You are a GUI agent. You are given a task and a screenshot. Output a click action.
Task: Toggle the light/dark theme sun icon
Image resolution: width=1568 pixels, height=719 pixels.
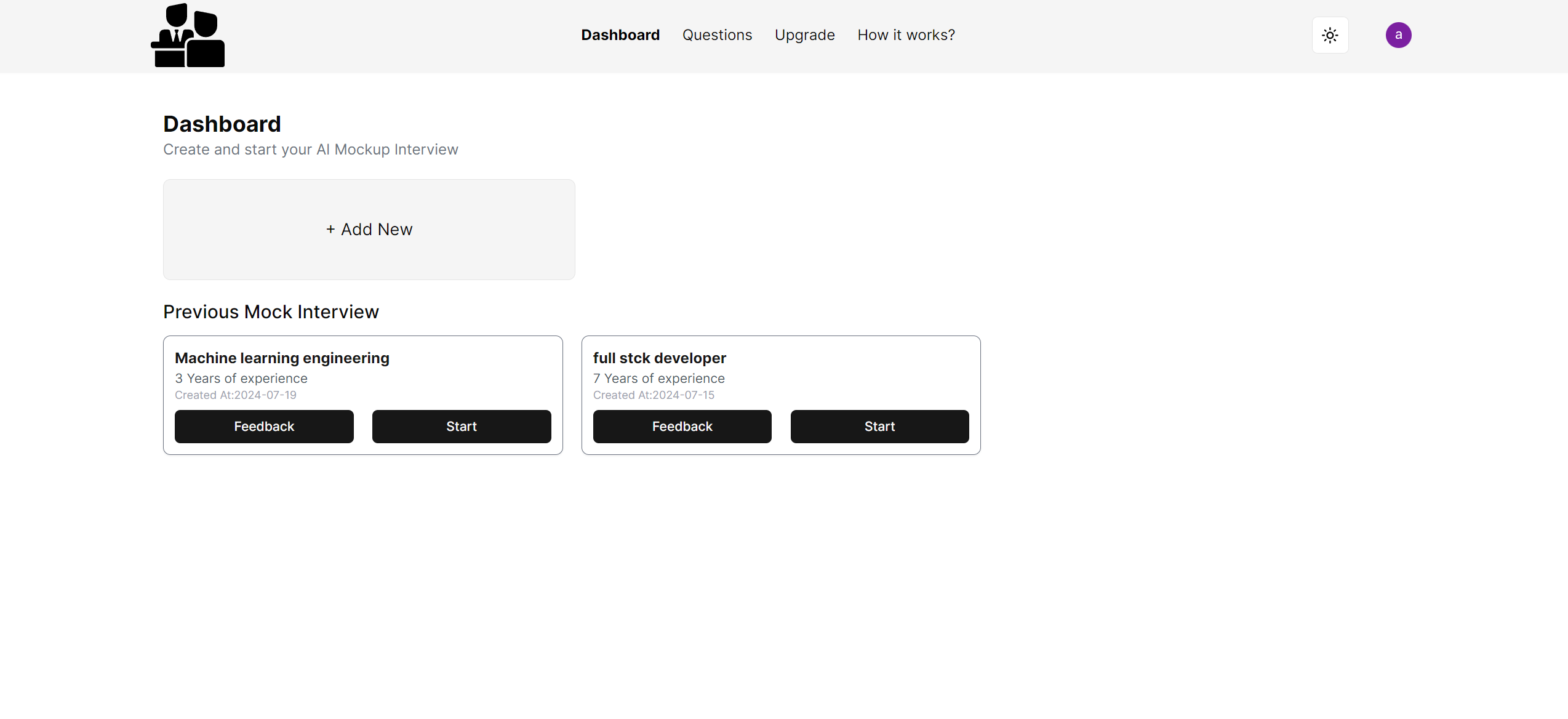(x=1330, y=35)
